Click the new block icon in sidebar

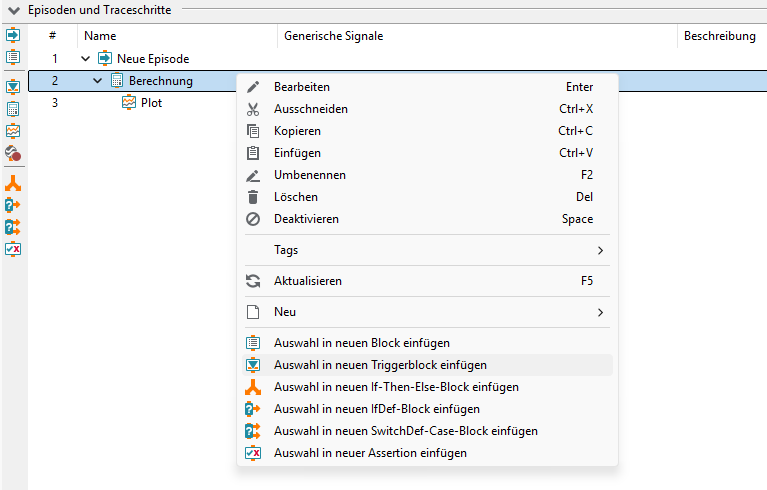coord(13,57)
